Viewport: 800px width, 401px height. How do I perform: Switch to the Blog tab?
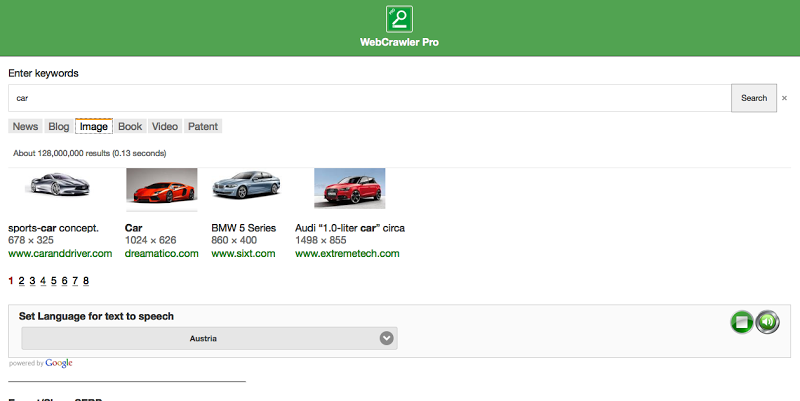[59, 127]
